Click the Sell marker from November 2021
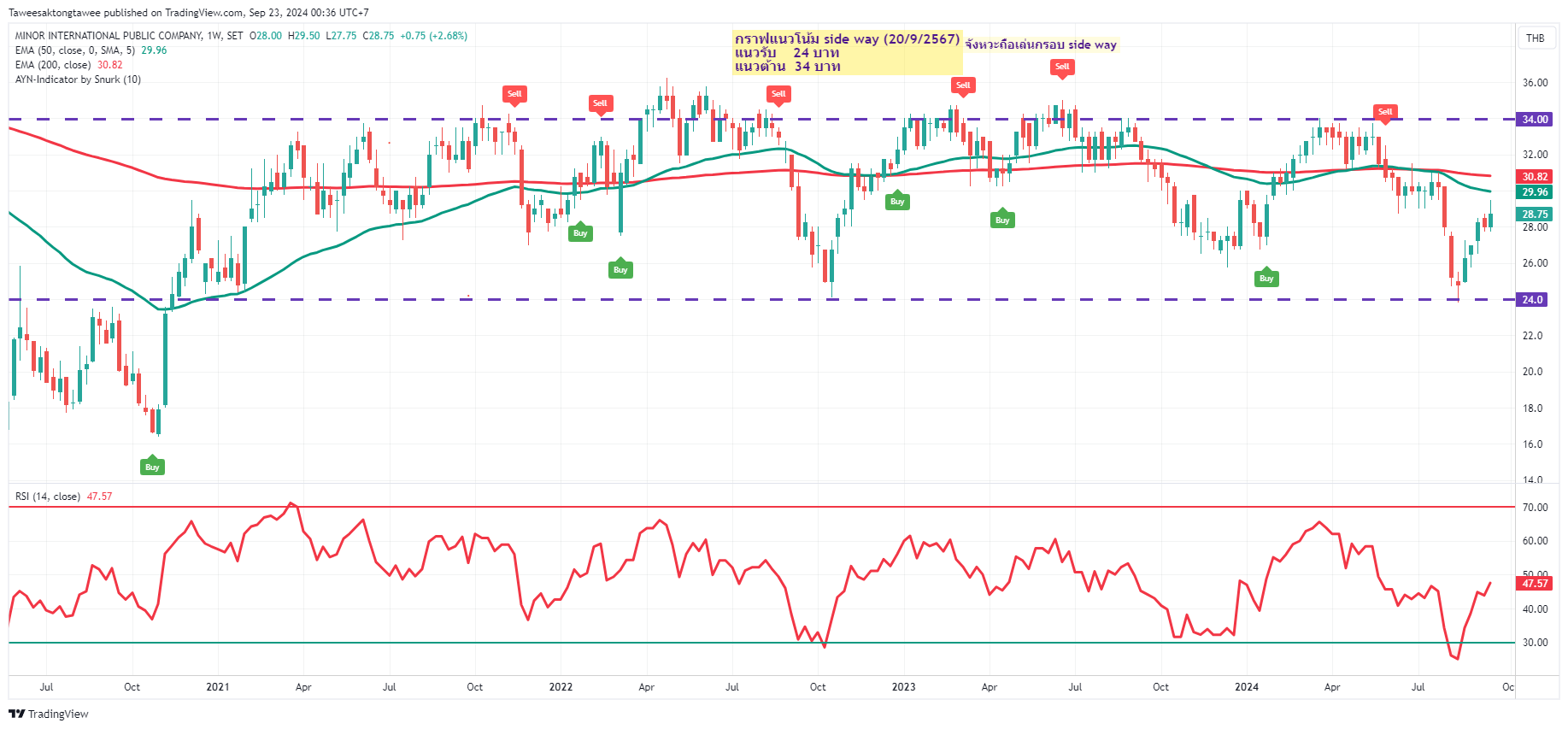Viewport: 1568px width, 729px height. coord(514,94)
